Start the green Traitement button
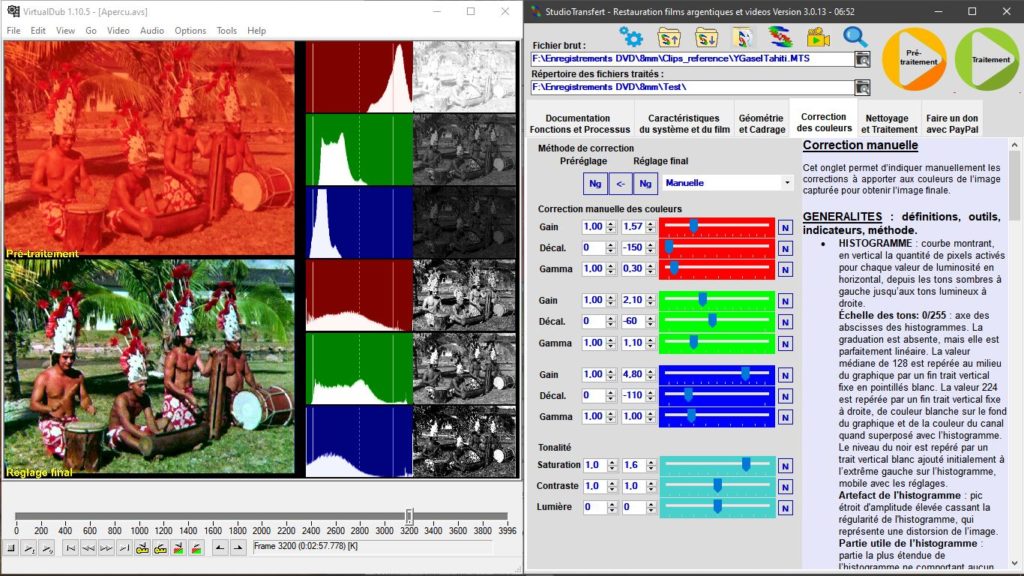 [x=986, y=60]
